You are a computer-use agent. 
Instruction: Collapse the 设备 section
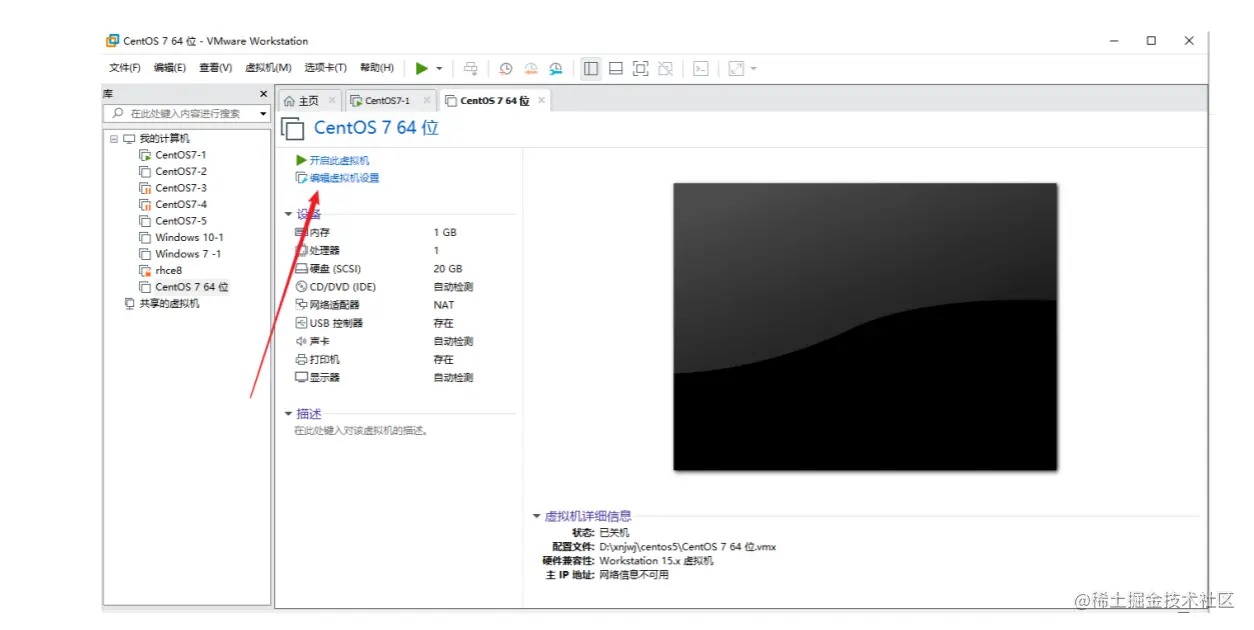tap(289, 214)
